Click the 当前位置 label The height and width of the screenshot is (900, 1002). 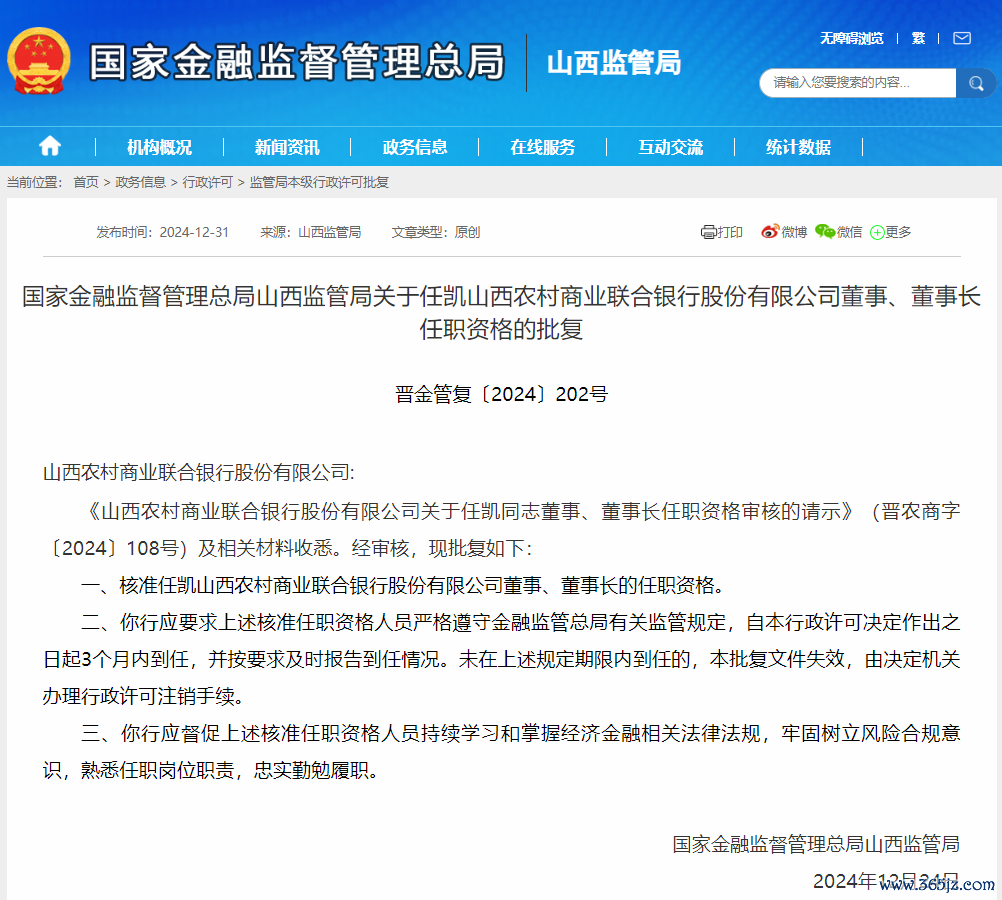(x=35, y=182)
